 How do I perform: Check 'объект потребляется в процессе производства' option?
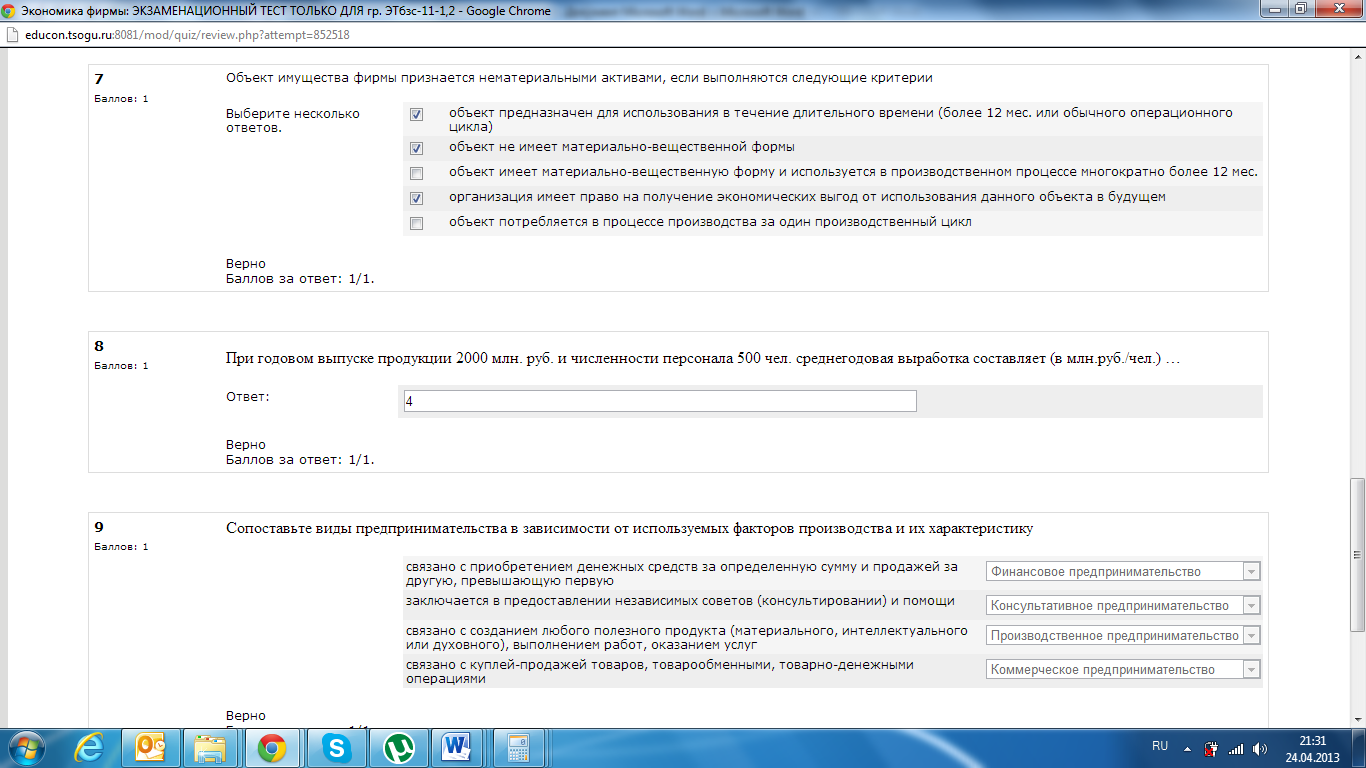point(416,223)
